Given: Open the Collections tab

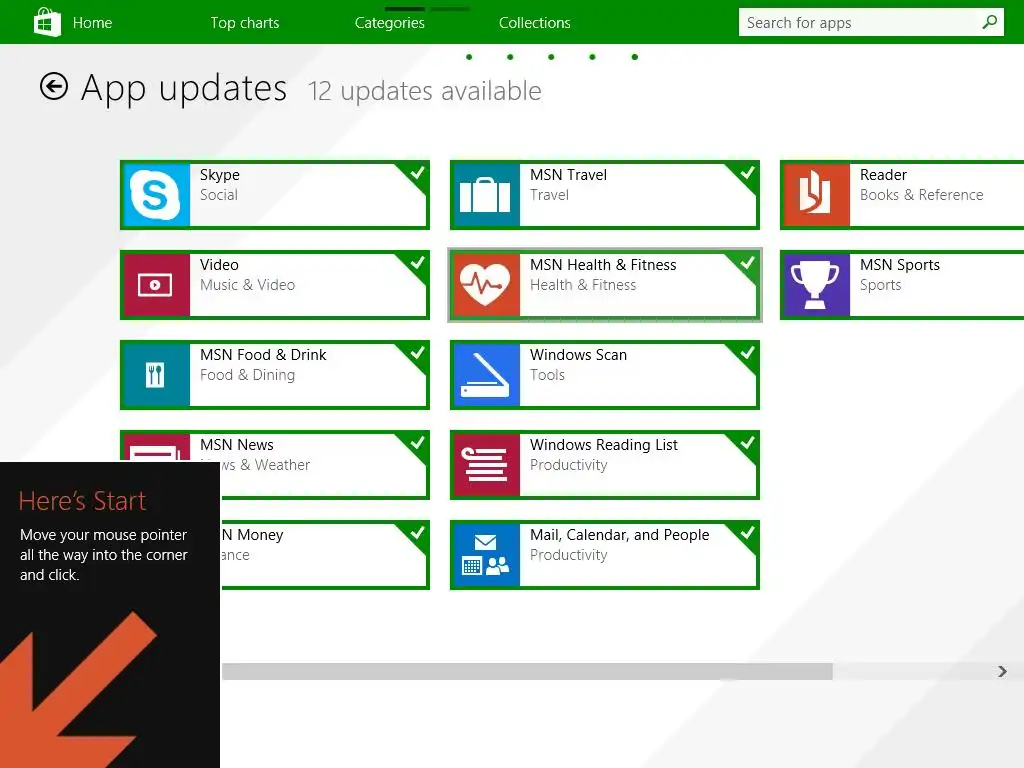Looking at the screenshot, I should click(x=535, y=23).
